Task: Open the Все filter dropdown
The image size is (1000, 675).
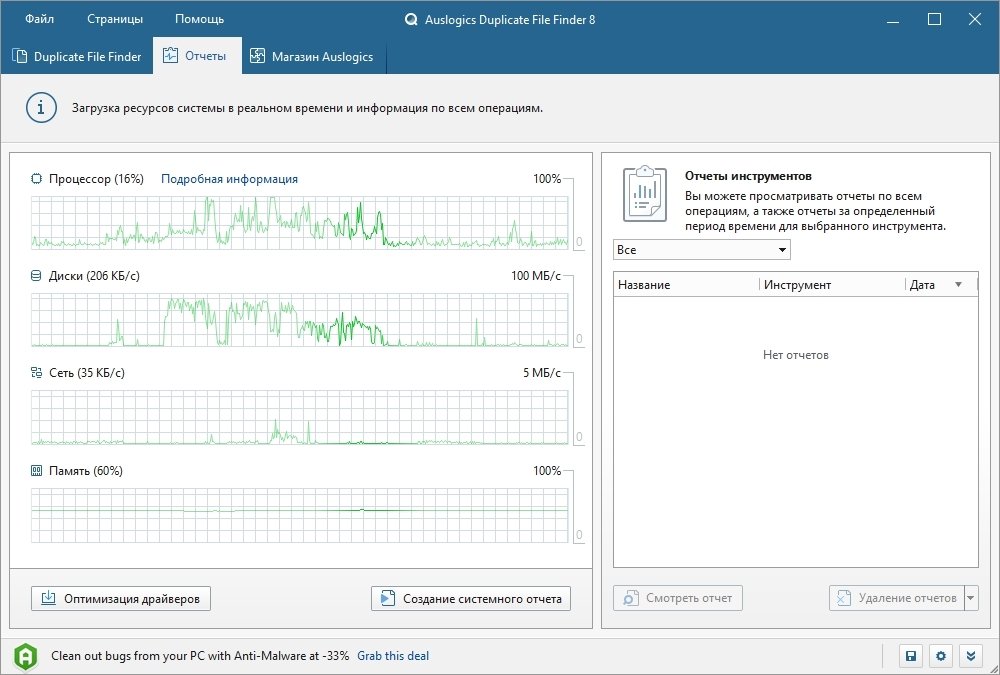Action: tap(701, 250)
